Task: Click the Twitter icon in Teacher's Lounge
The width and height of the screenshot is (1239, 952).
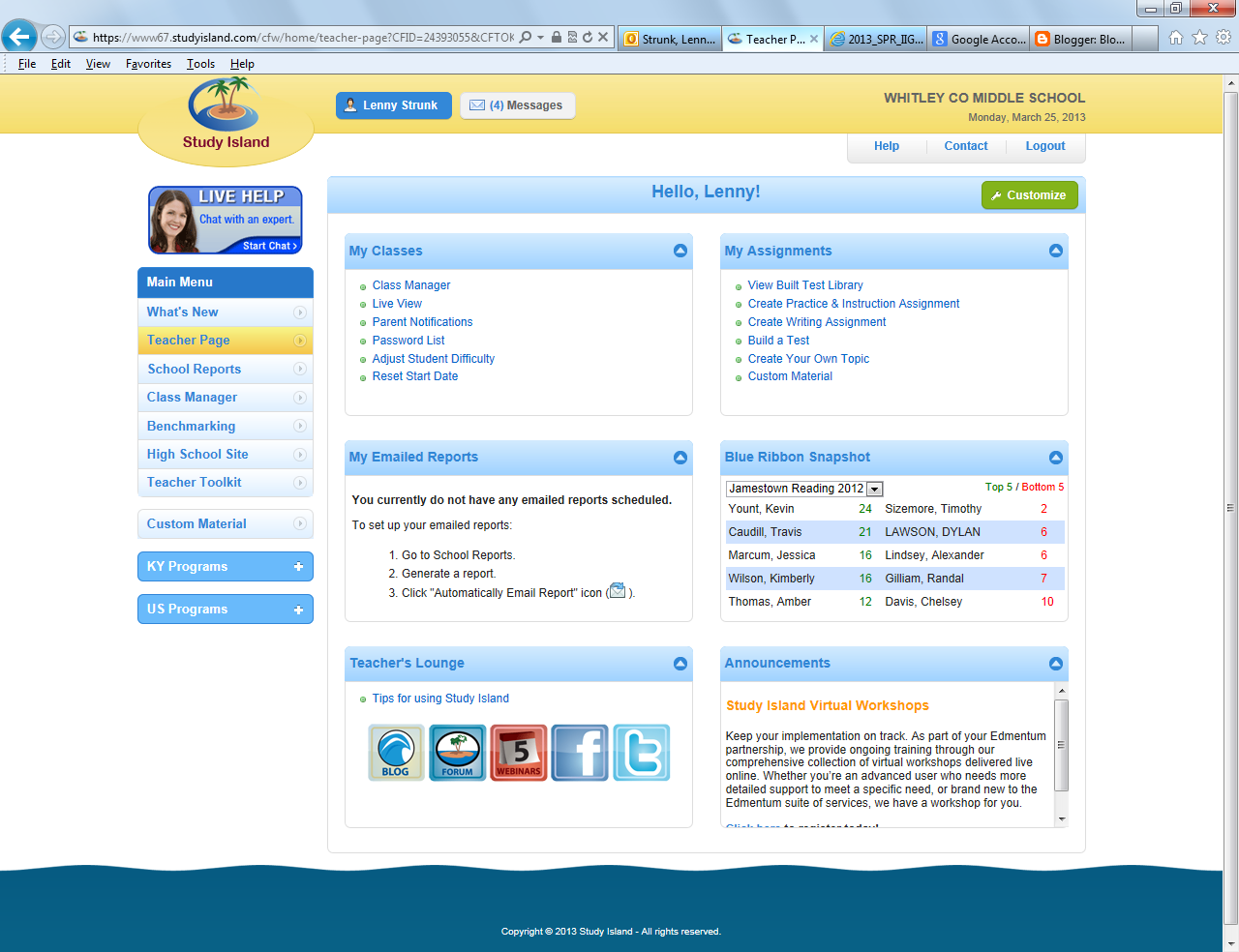Action: click(x=641, y=753)
